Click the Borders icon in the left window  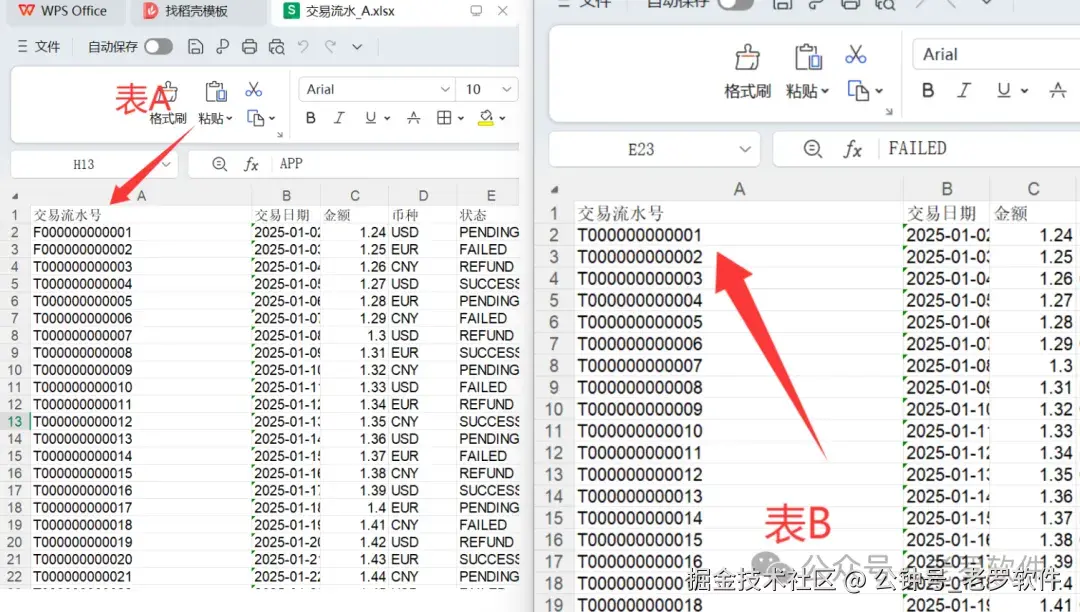444,118
